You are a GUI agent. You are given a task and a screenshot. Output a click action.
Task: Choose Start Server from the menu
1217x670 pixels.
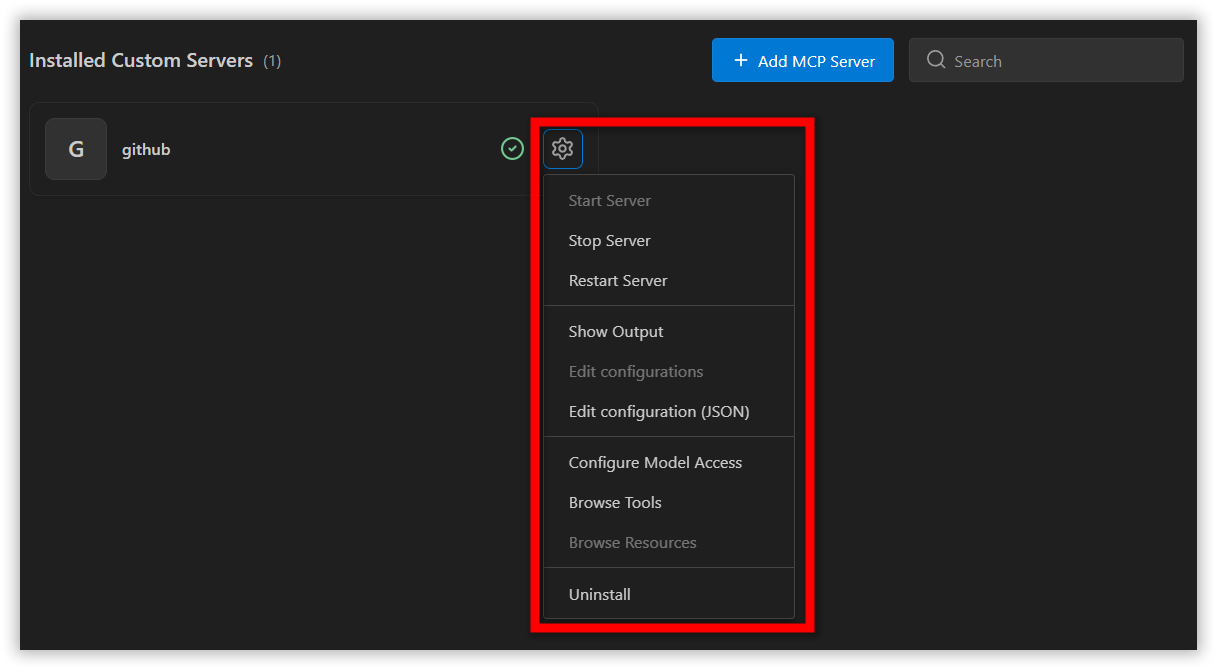tap(609, 200)
